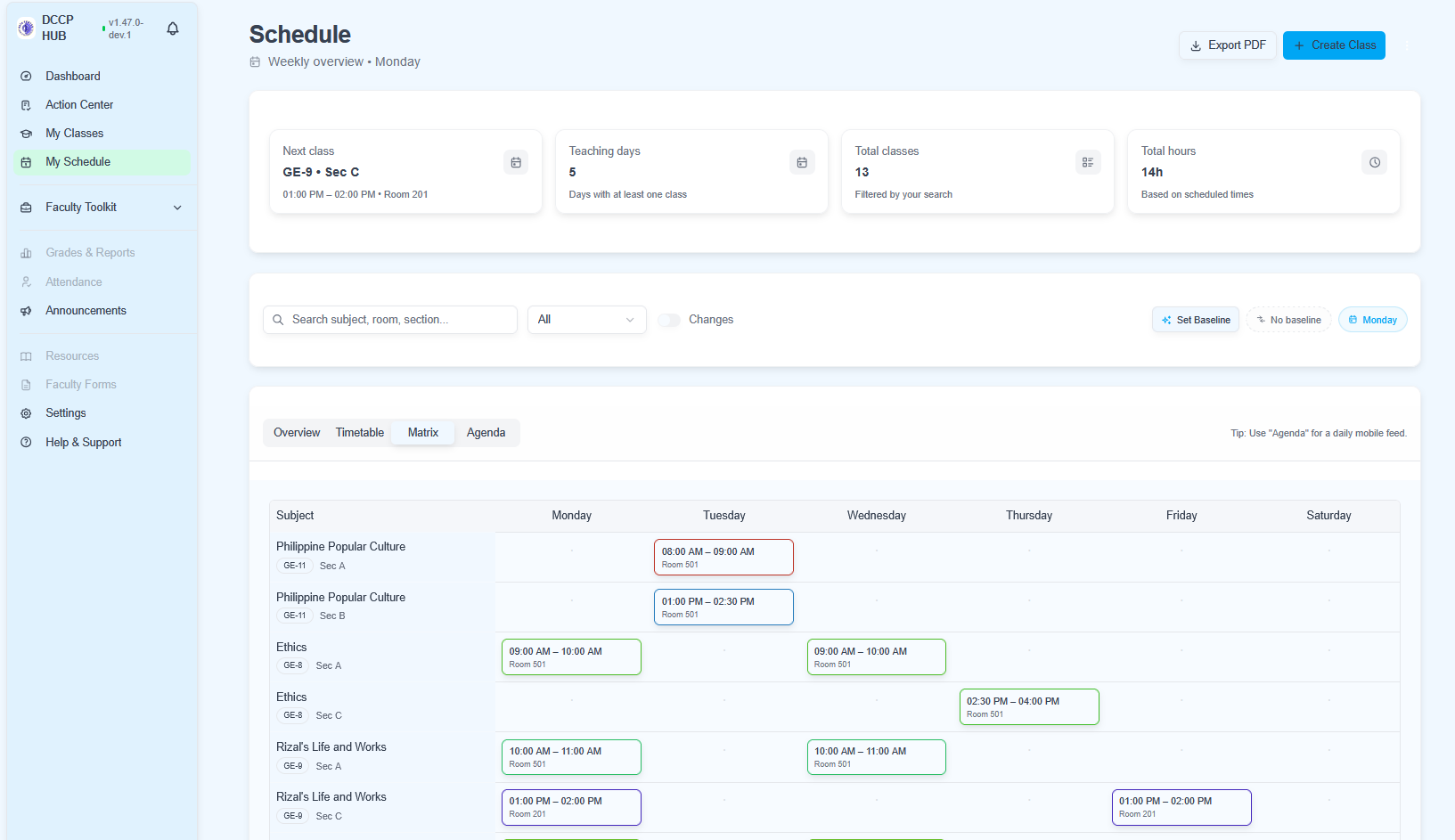Click the Export PDF button

click(x=1228, y=45)
